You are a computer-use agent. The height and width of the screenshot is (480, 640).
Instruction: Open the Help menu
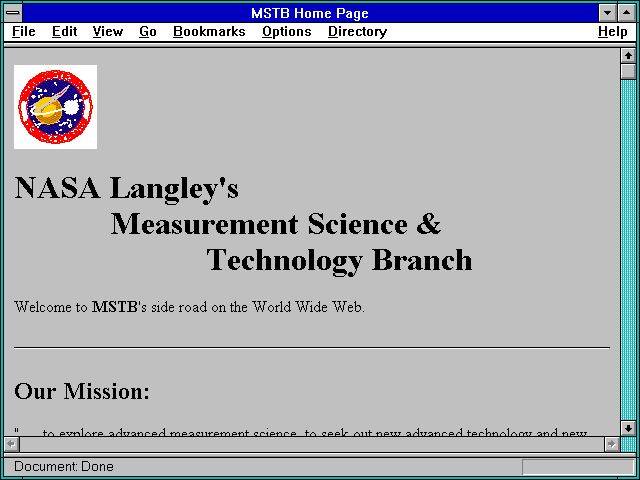click(x=613, y=32)
